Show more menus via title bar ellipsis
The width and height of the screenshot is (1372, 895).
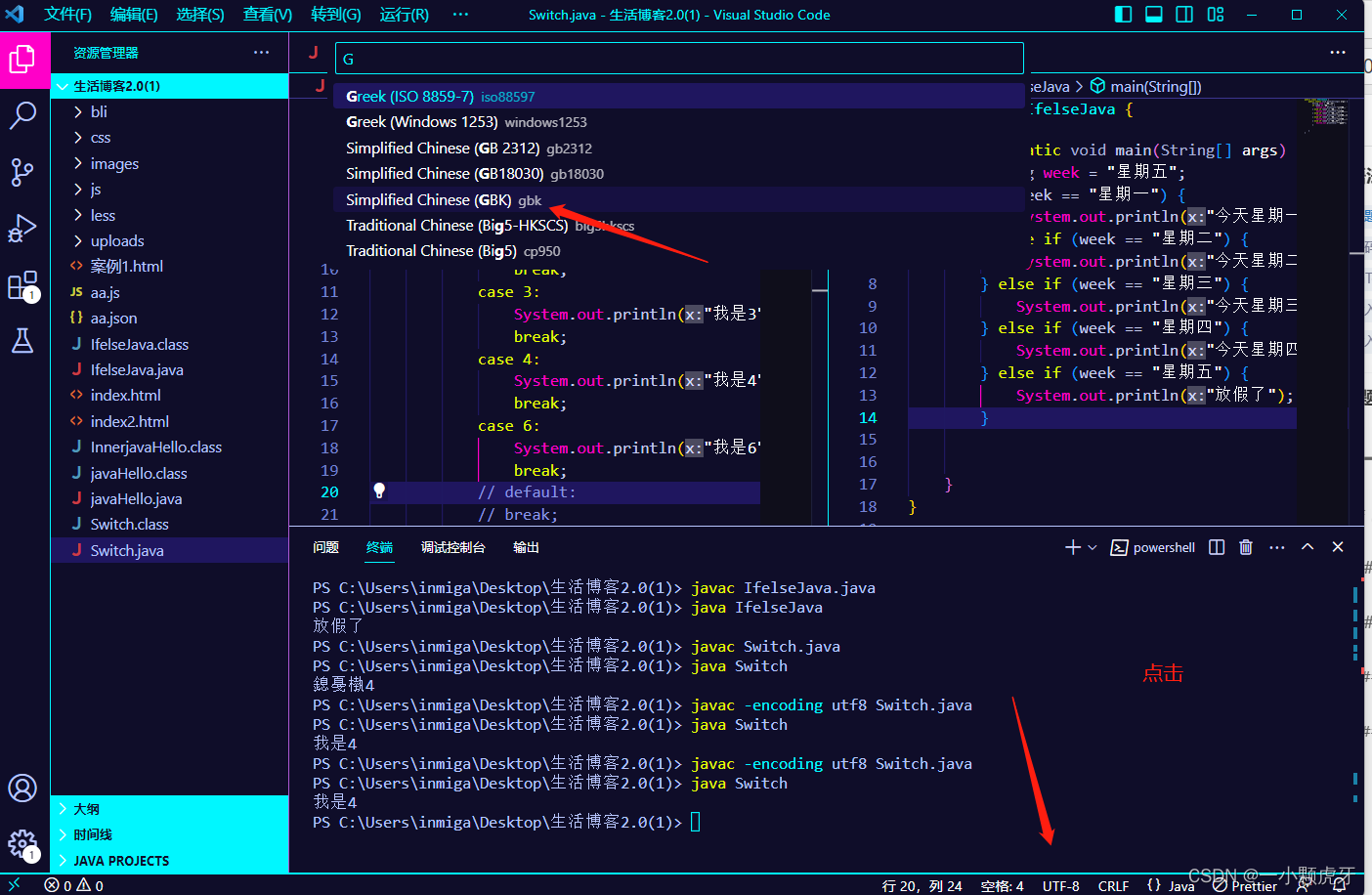tap(460, 15)
